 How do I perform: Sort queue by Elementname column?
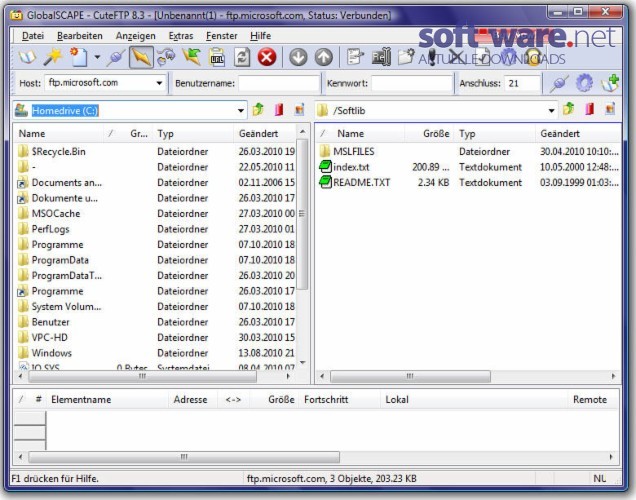(x=107, y=399)
